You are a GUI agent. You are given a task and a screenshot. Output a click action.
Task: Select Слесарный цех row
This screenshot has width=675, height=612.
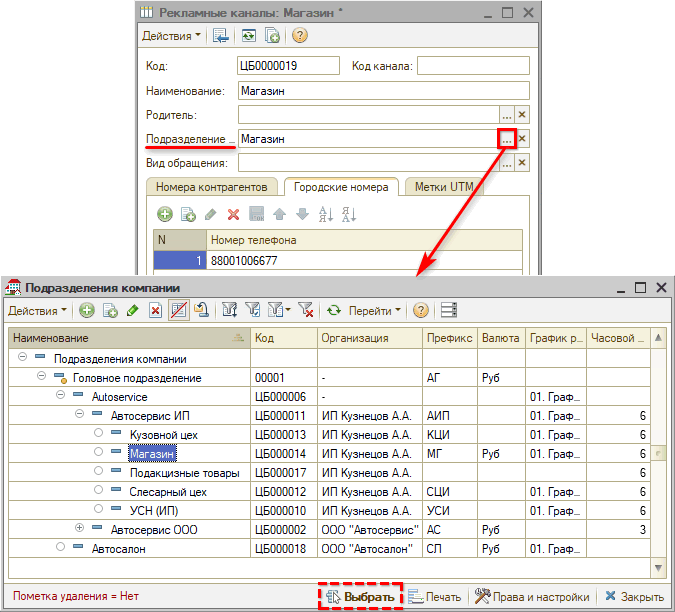pos(329,491)
